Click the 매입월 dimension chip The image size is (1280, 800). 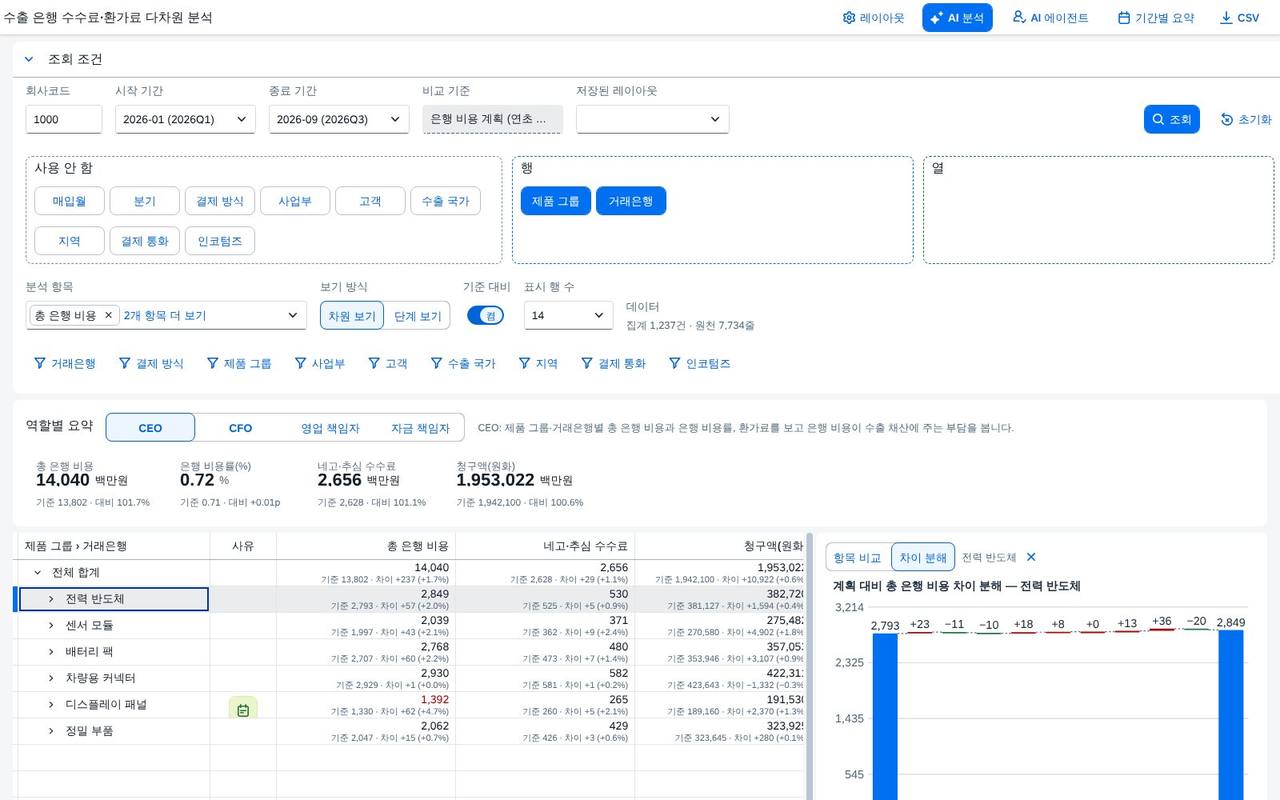tap(69, 201)
